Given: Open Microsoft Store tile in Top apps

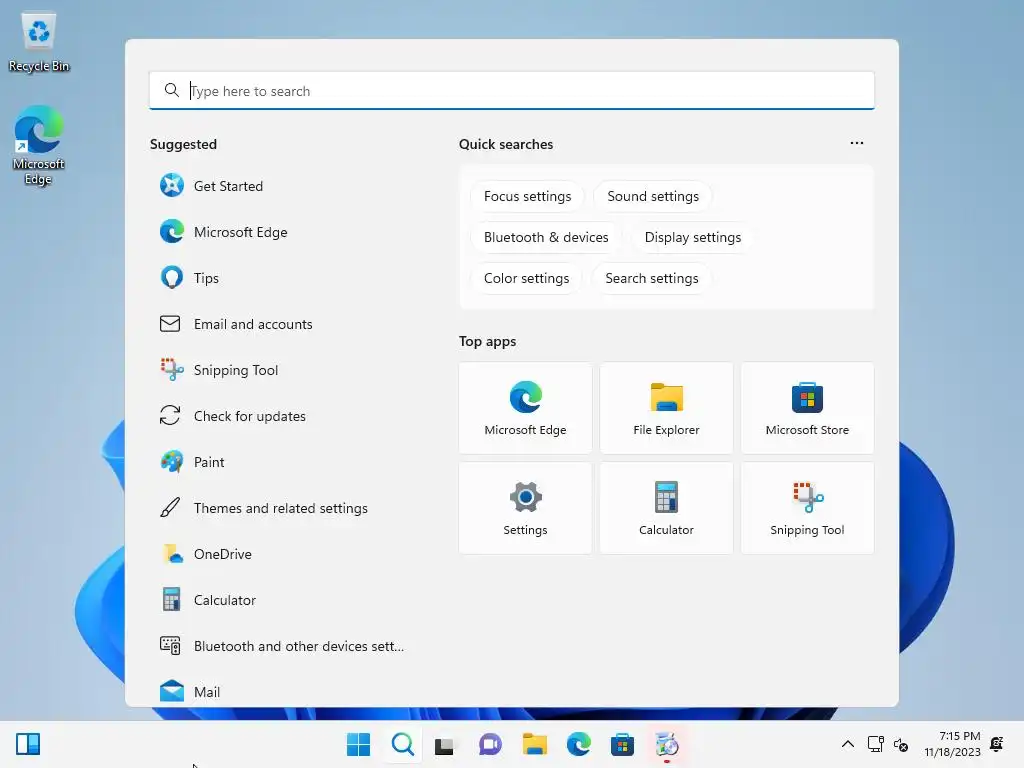Looking at the screenshot, I should [807, 408].
